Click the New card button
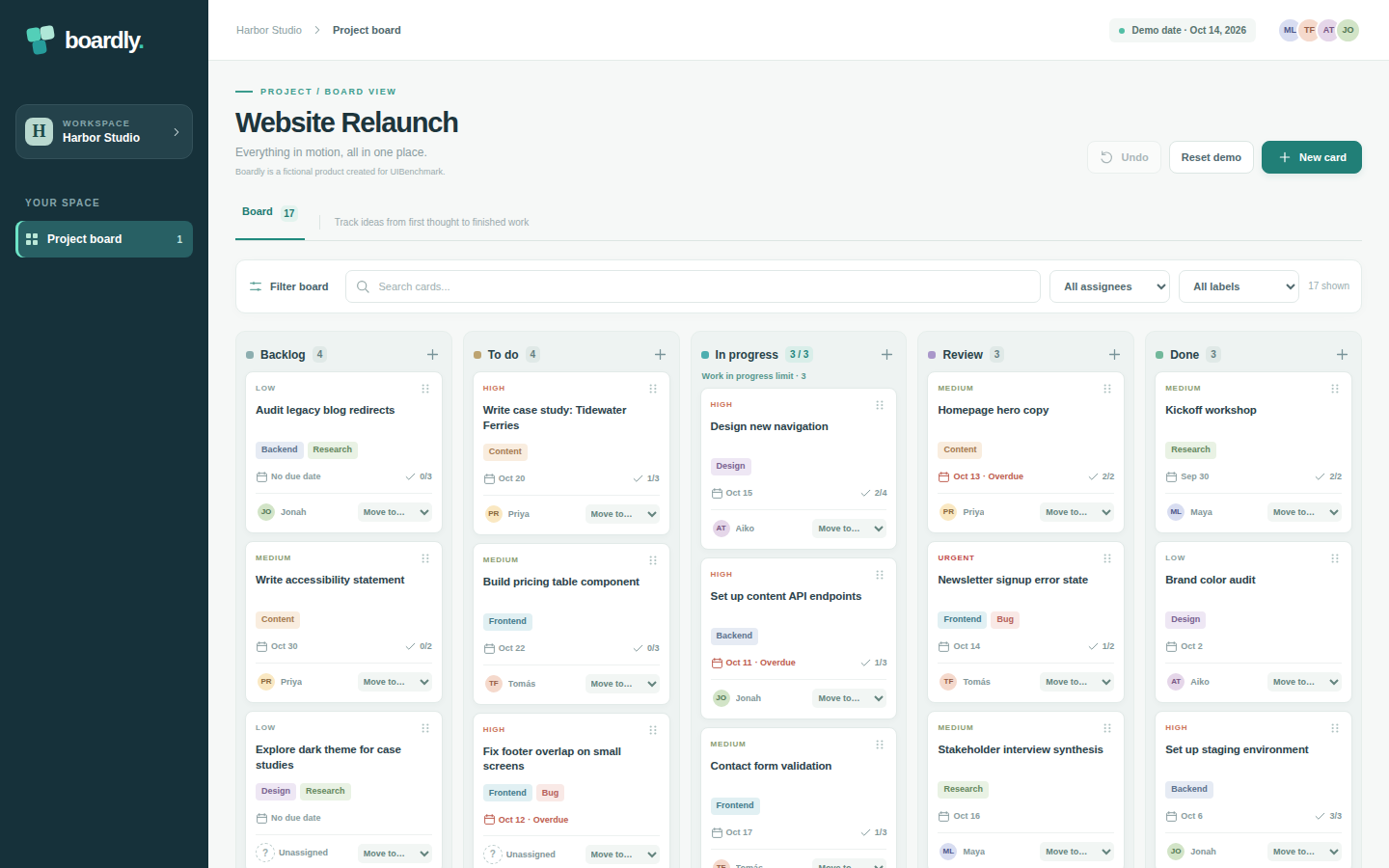This screenshot has height=868, width=1389. click(x=1312, y=157)
